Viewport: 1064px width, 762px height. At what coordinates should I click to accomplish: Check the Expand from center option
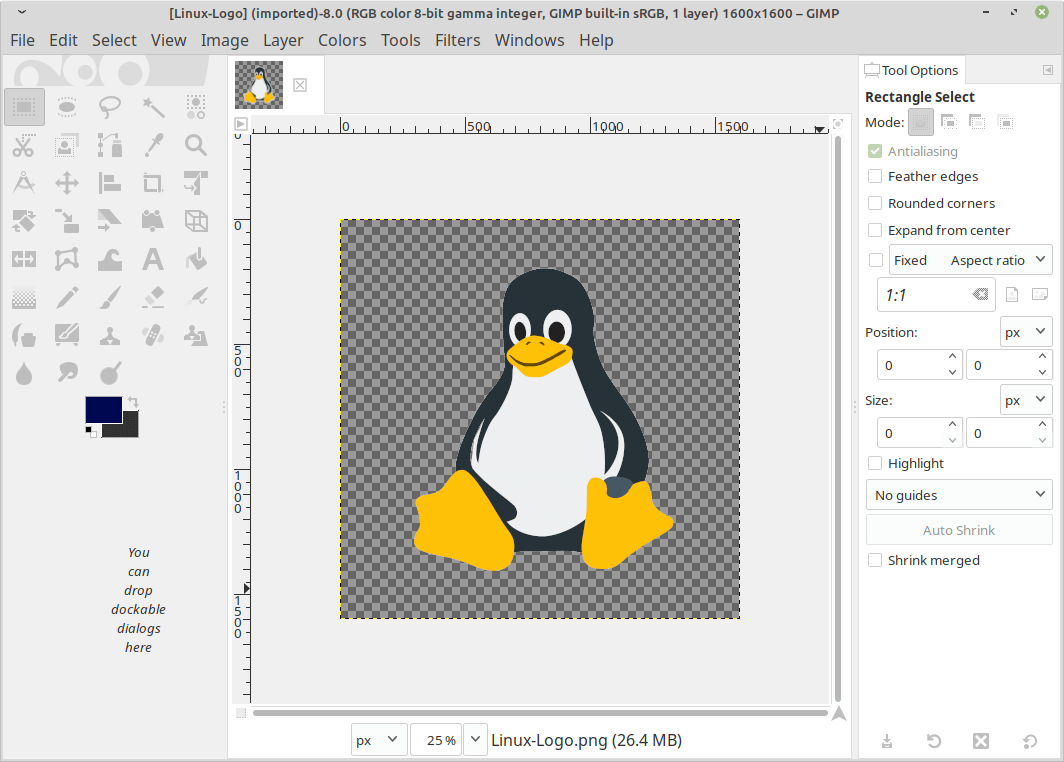(875, 230)
